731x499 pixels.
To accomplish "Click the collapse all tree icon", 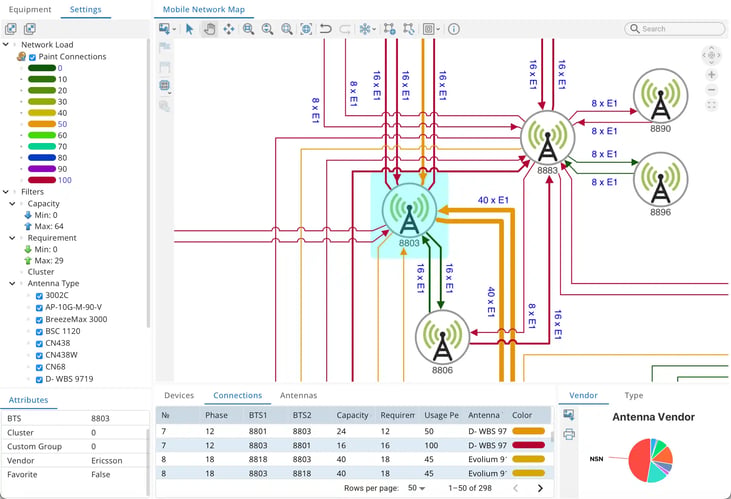I will tap(30, 29).
